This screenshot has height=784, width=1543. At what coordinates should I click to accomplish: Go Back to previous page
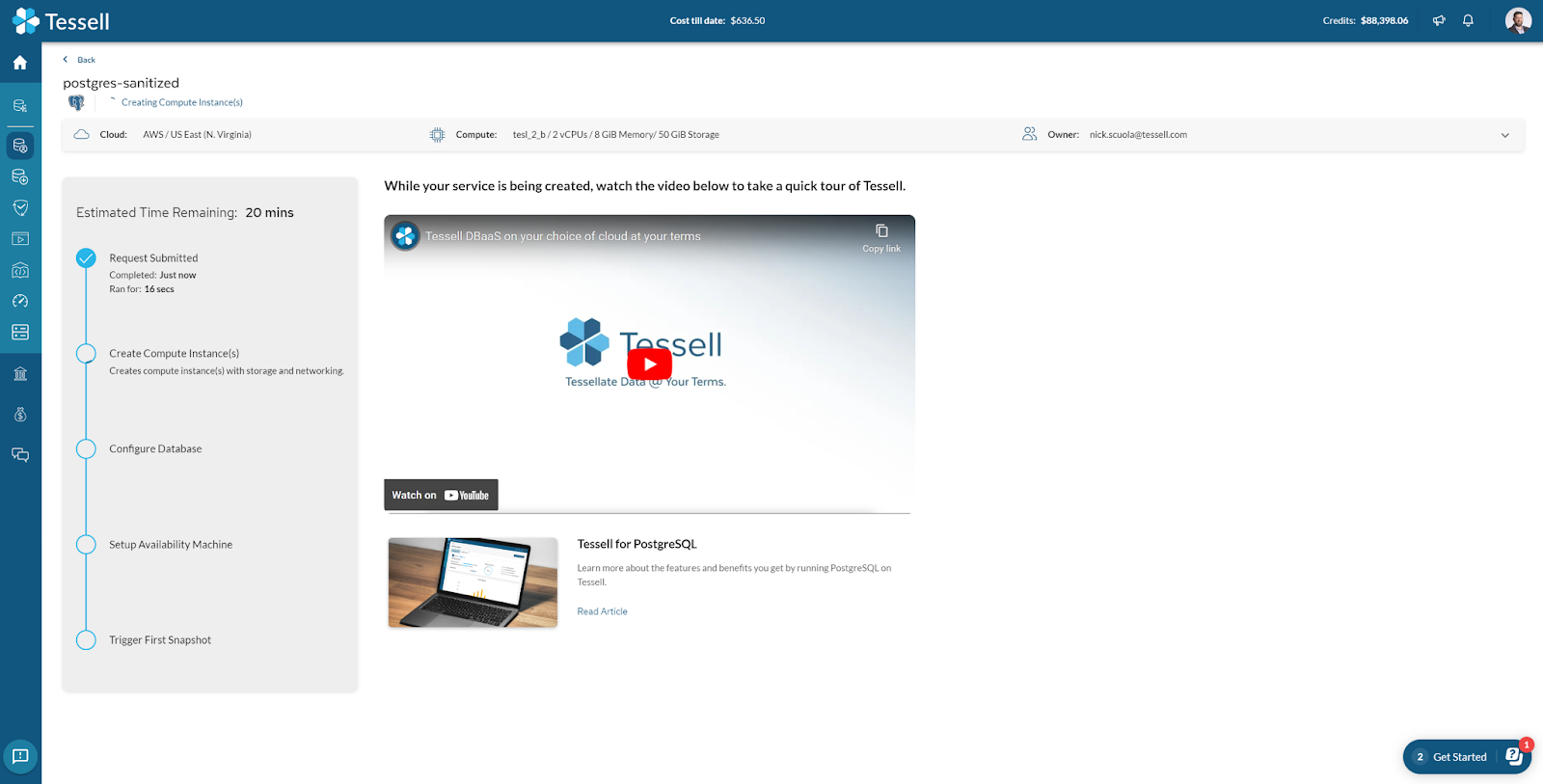(x=79, y=60)
